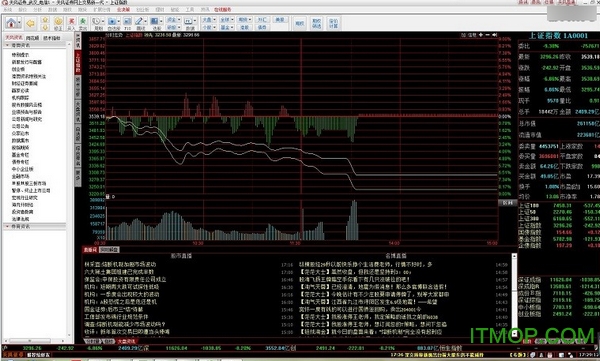
Task: Switch to the 技术指标 sidebar tab
Action: 52,38
